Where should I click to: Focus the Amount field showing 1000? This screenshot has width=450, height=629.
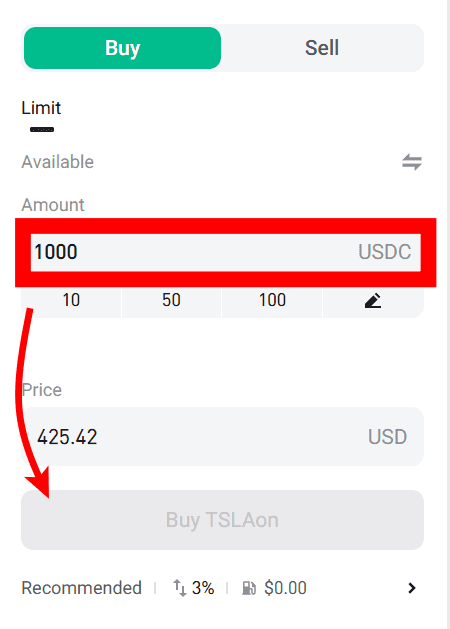(x=225, y=252)
